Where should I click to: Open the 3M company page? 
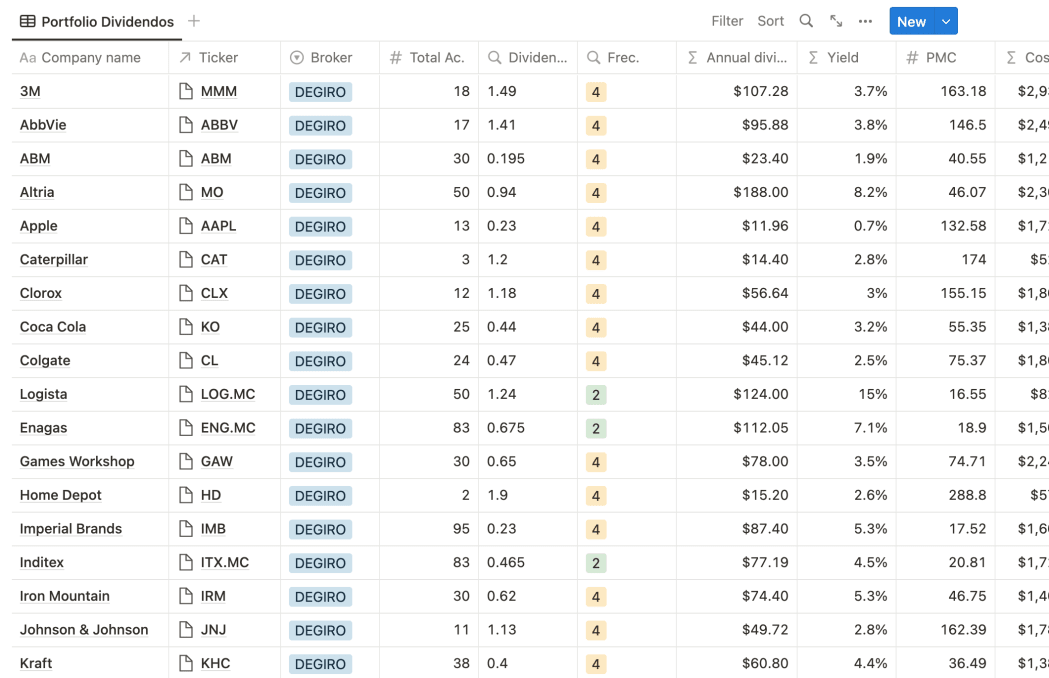(30, 91)
